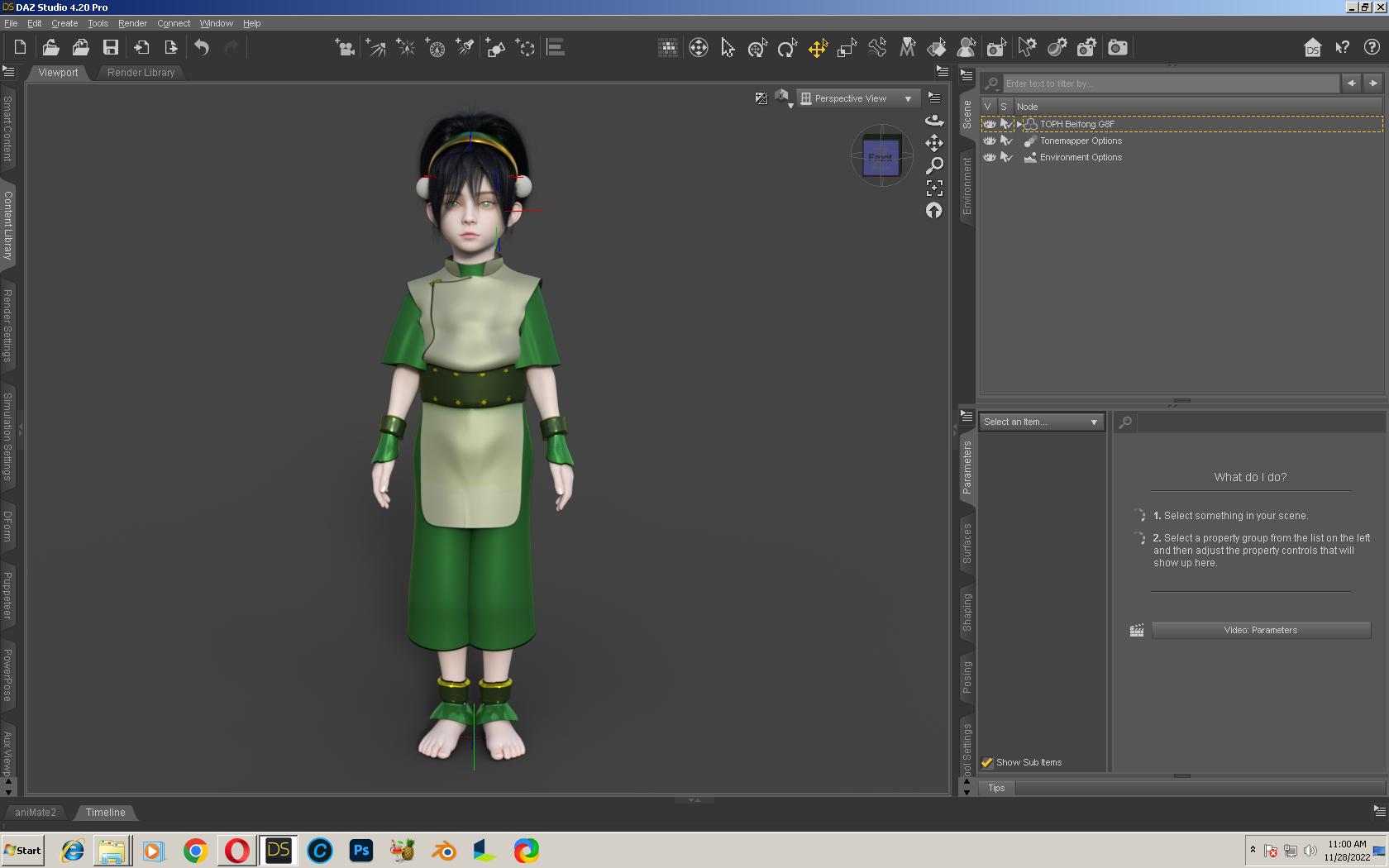Open the Scene pane options menu
The width and height of the screenshot is (1389, 868).
pyautogui.click(x=967, y=75)
